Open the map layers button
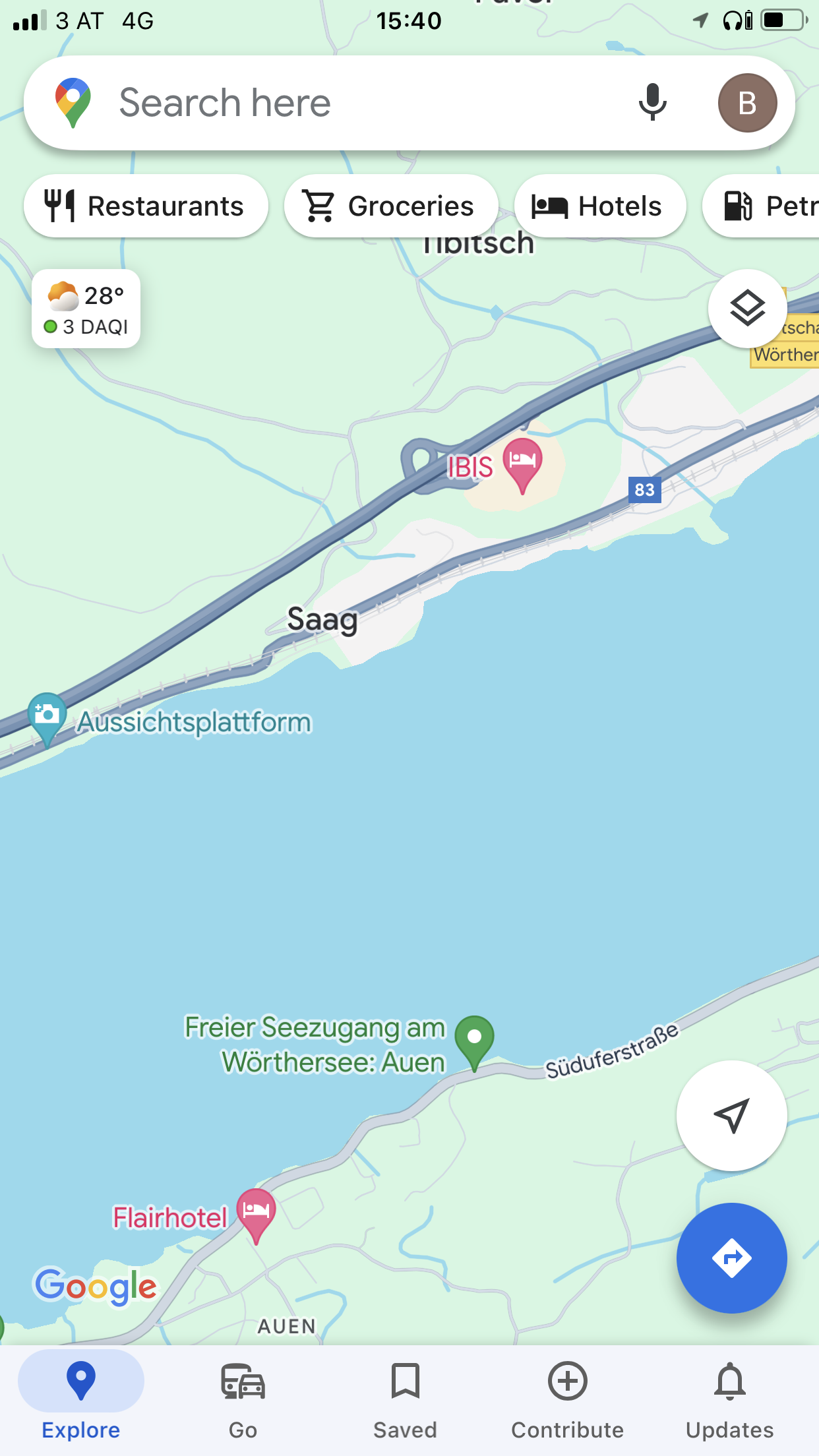This screenshot has height=1456, width=819. (747, 309)
